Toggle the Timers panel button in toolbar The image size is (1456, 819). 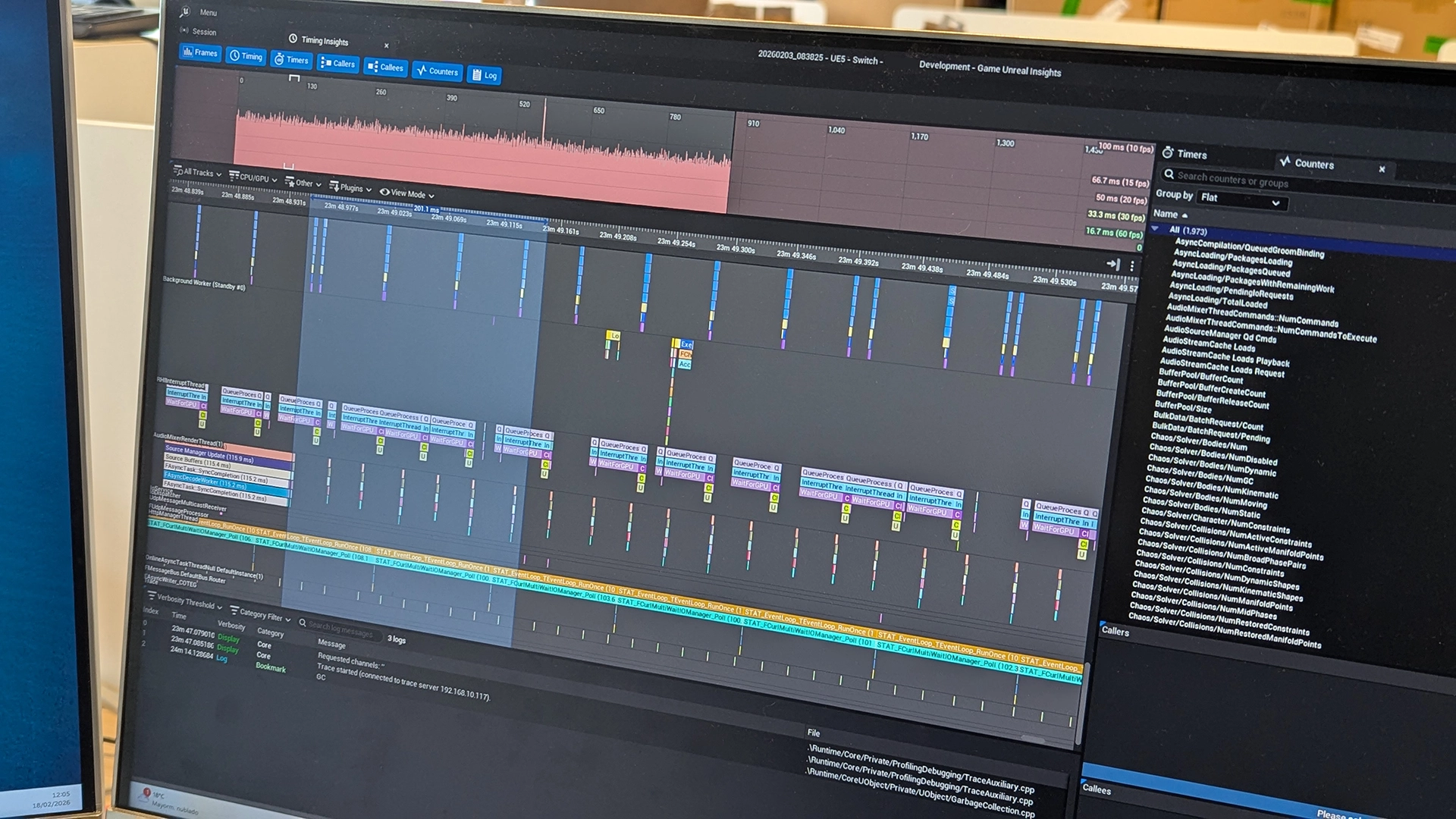point(291,60)
